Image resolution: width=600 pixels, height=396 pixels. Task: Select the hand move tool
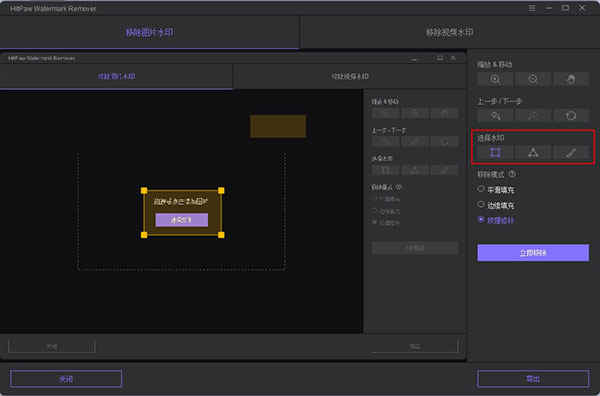(571, 79)
